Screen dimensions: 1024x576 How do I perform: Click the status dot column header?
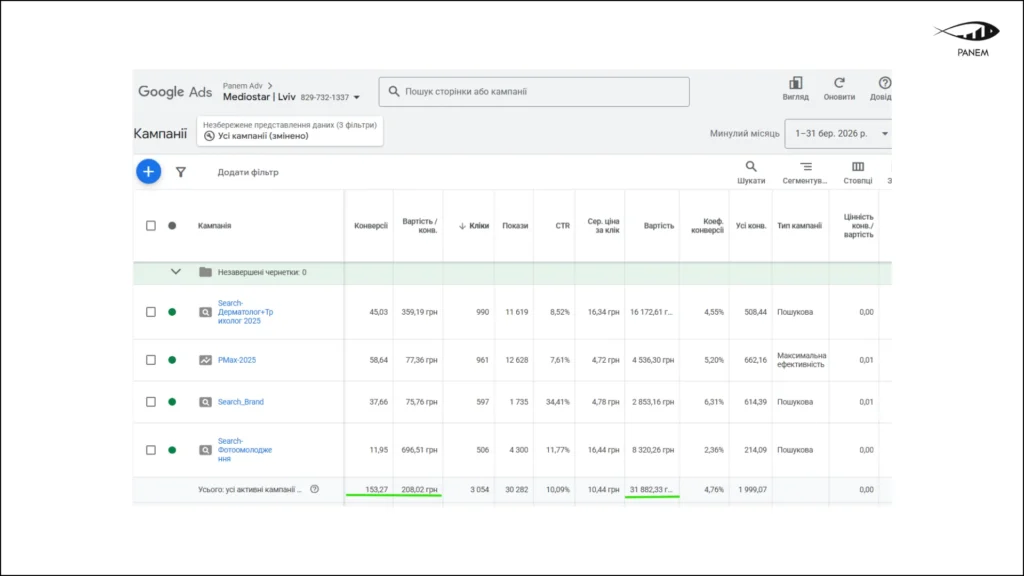(172, 225)
